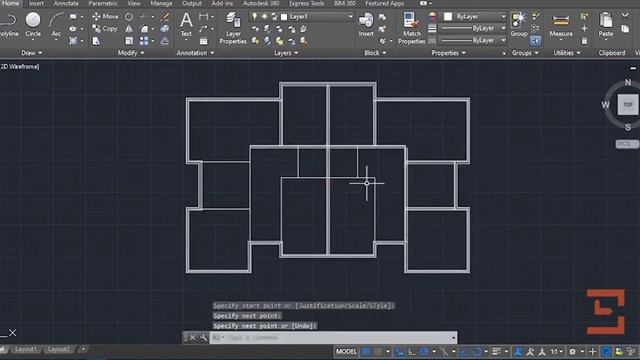This screenshot has height=360, width=640.
Task: Insert a Table annotation
Action: [x=203, y=41]
